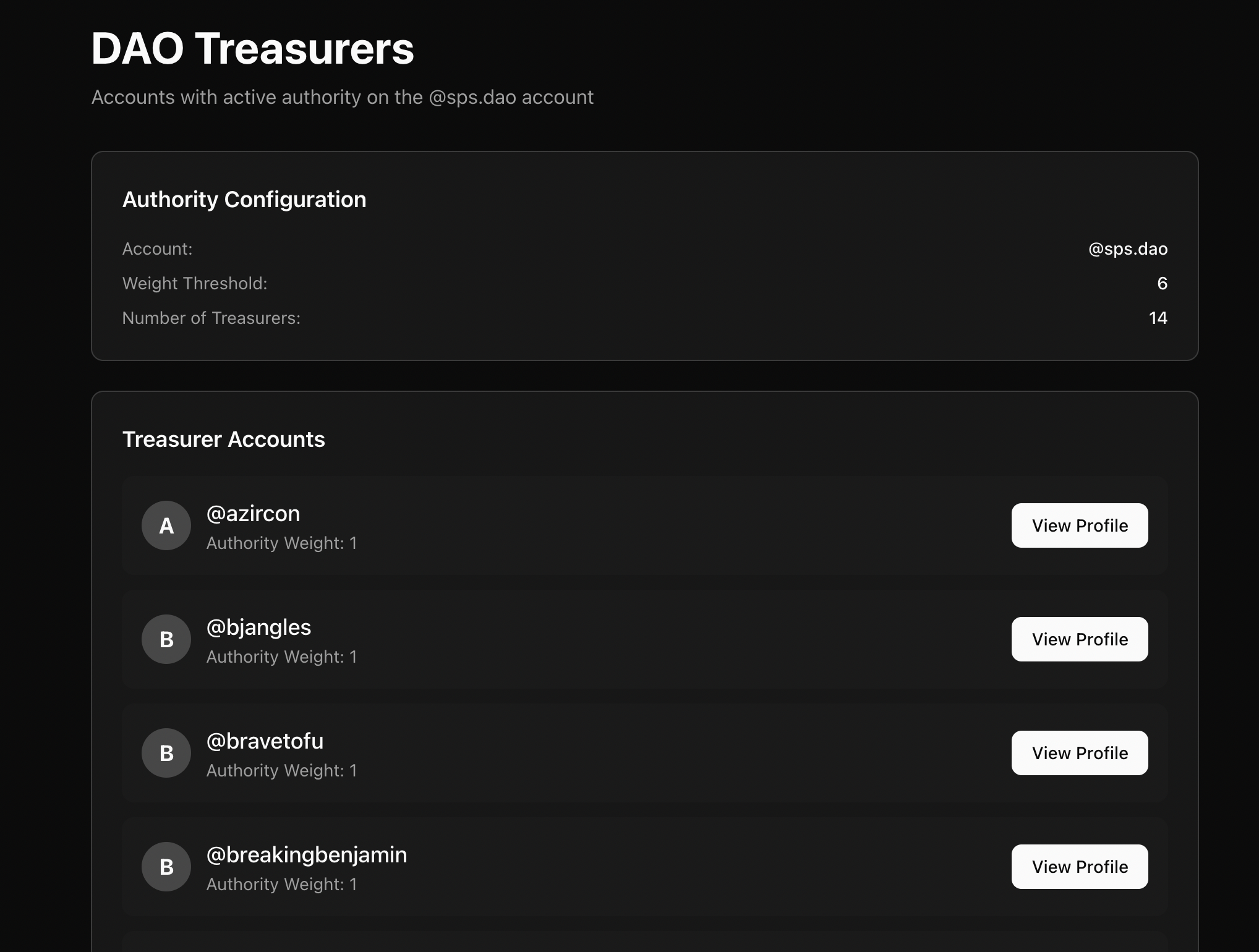1259x952 pixels.
Task: Click the @sps.dao account value
Action: (x=1127, y=249)
